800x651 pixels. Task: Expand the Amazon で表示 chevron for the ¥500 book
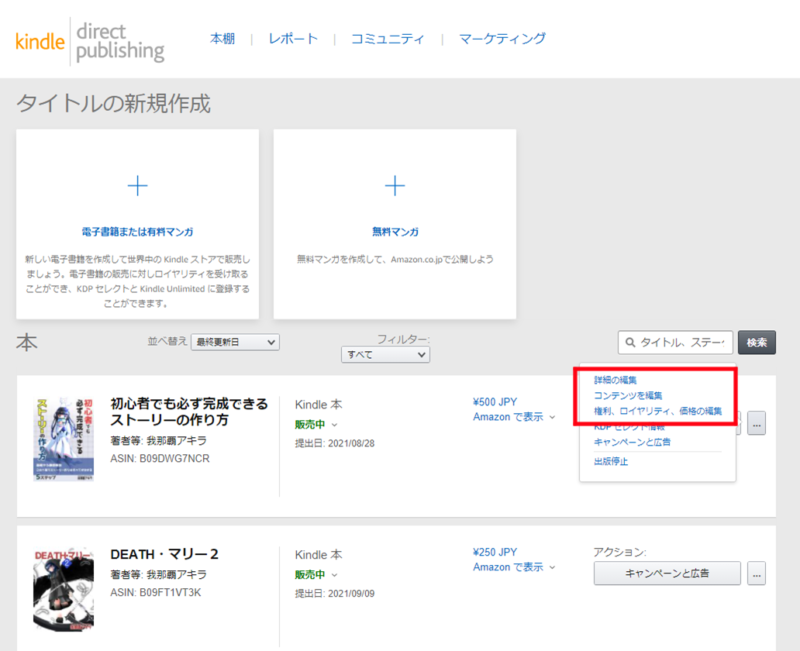click(552, 417)
